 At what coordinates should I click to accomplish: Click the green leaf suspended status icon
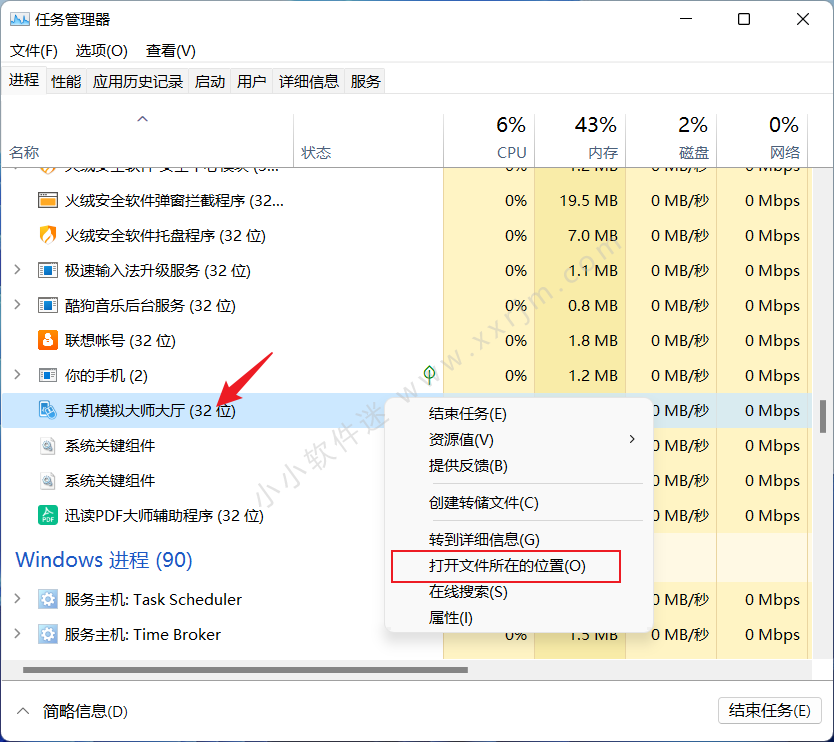point(429,375)
